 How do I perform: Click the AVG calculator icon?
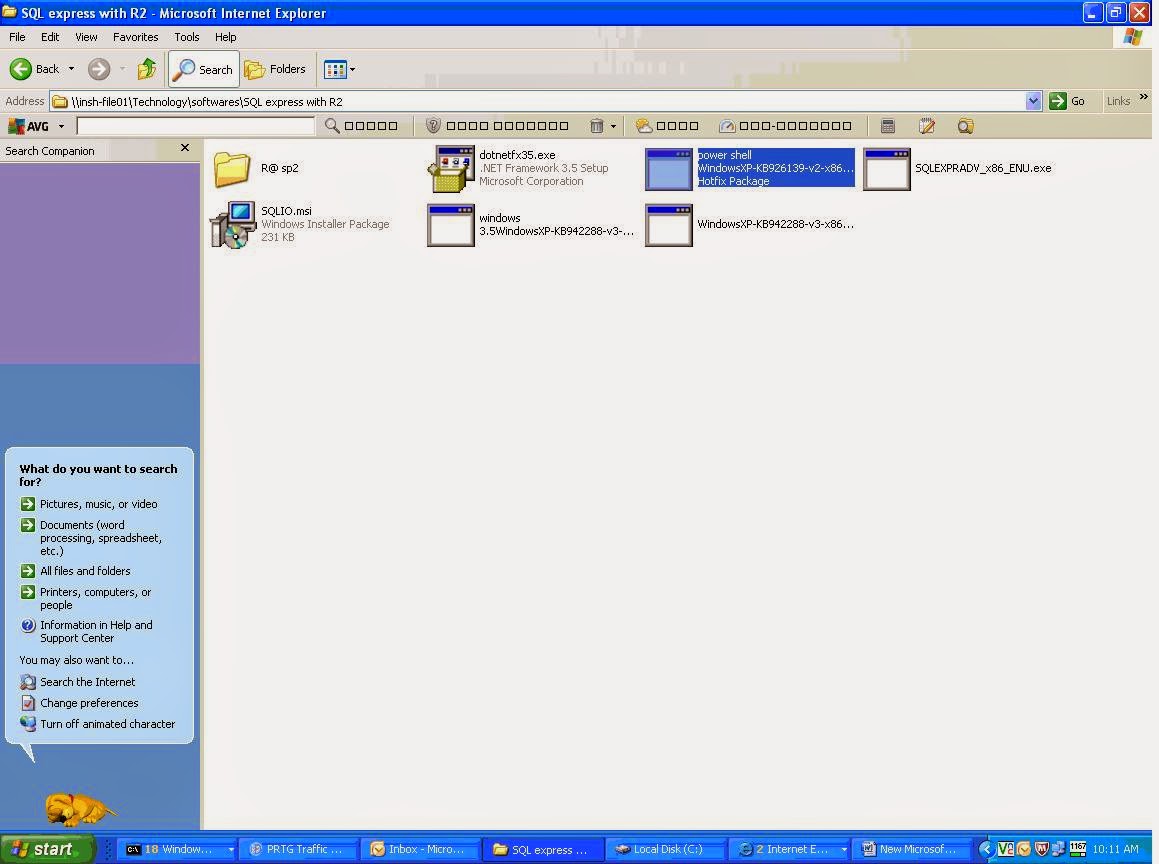point(888,126)
